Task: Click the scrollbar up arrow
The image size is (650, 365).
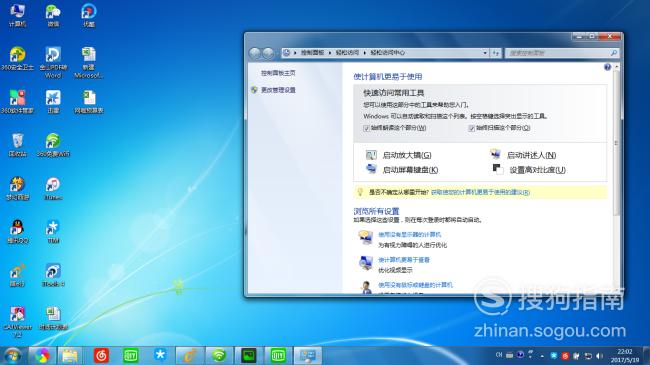Action: pos(616,67)
